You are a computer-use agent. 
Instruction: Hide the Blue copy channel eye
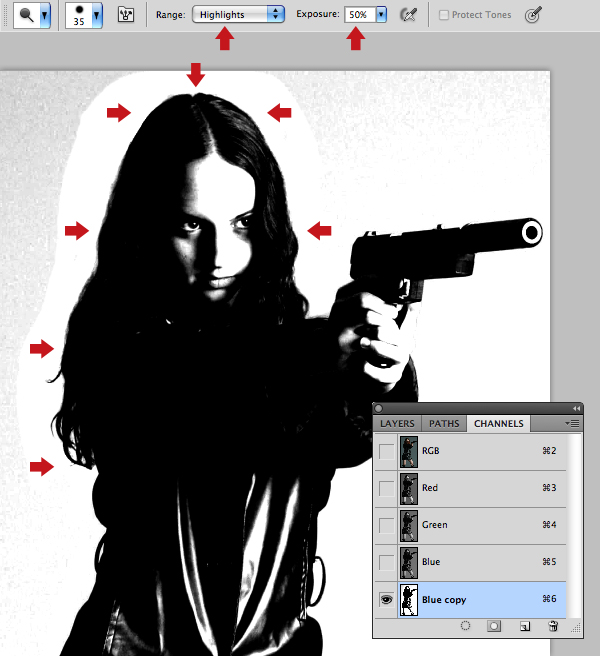[386, 600]
